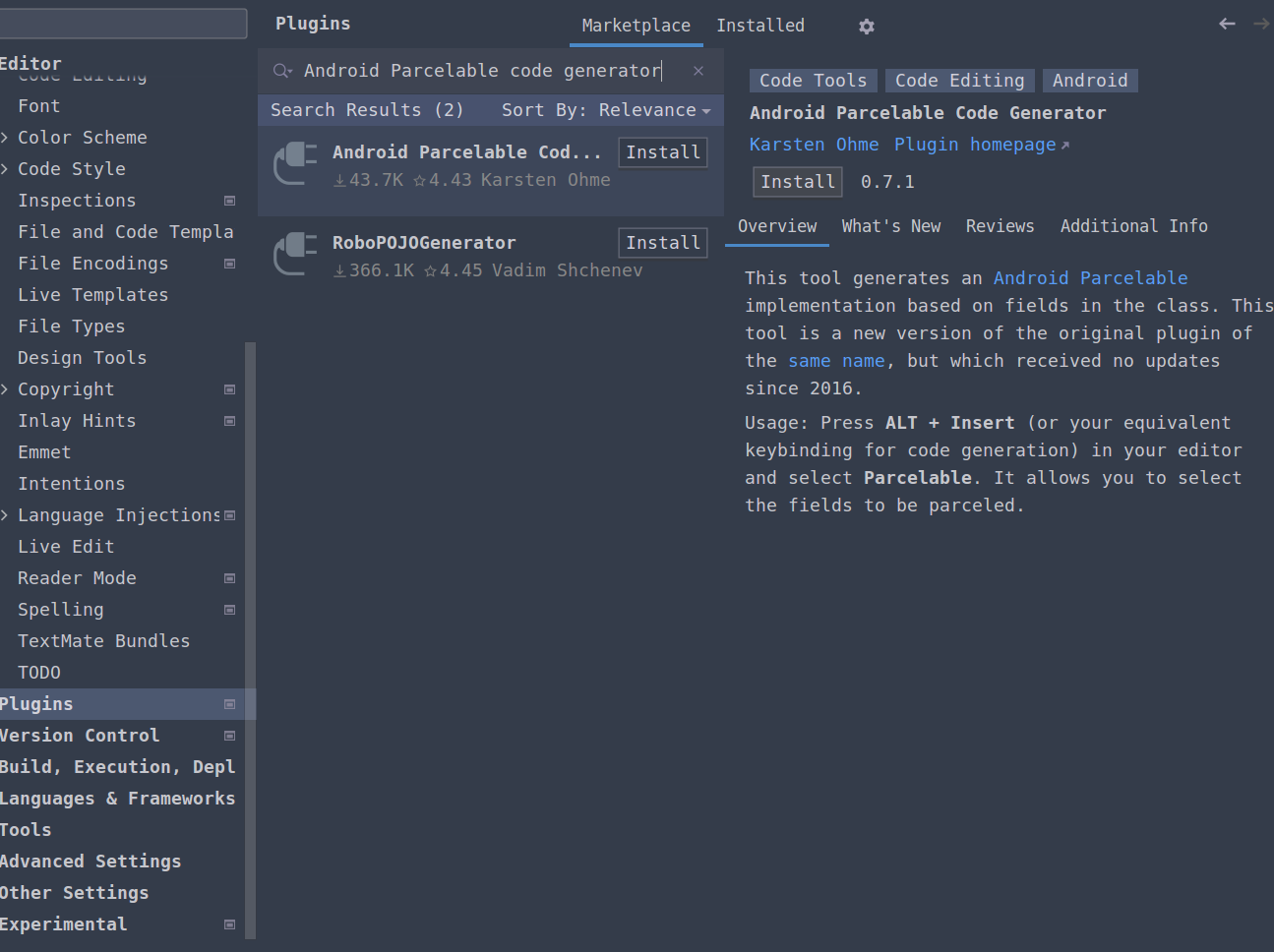
Task: Click the Code Tools tag
Action: [x=813, y=81]
